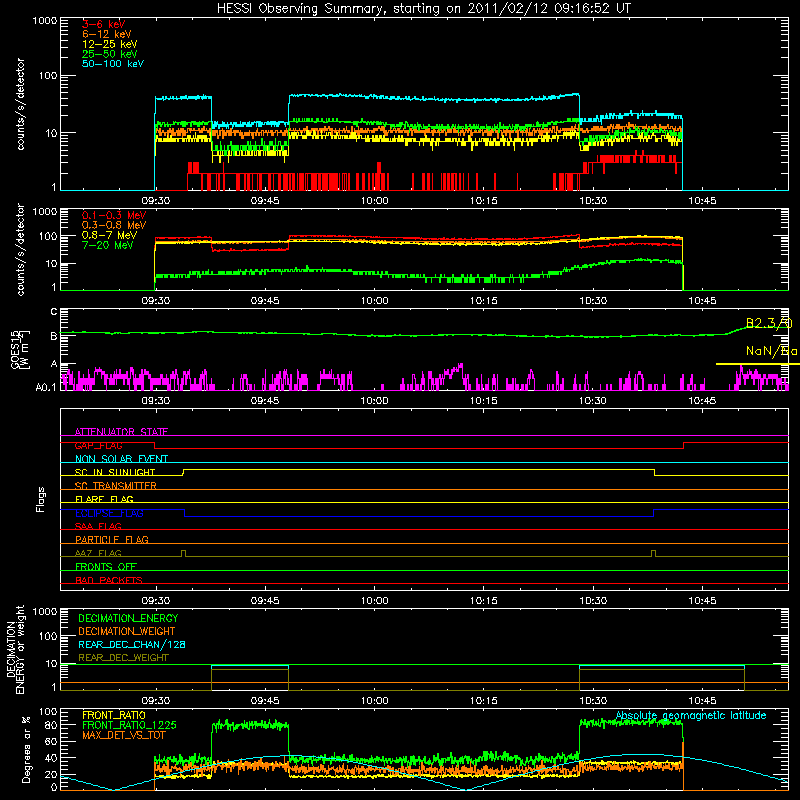Select the DECIMATION_ENERGY legend label

pos(128,618)
